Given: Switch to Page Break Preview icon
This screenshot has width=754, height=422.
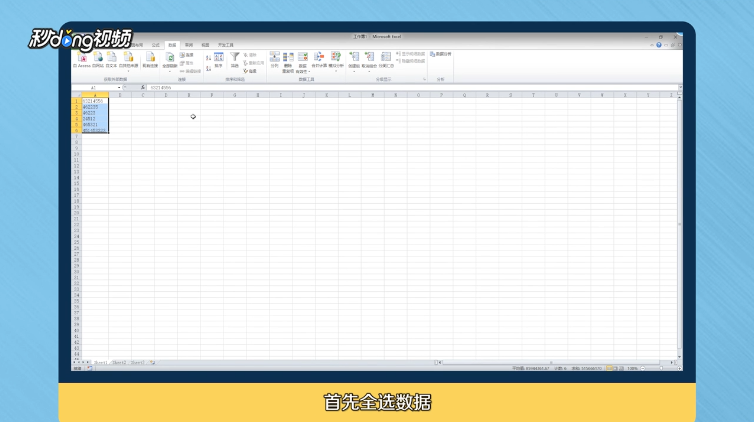Looking at the screenshot, I should point(621,368).
